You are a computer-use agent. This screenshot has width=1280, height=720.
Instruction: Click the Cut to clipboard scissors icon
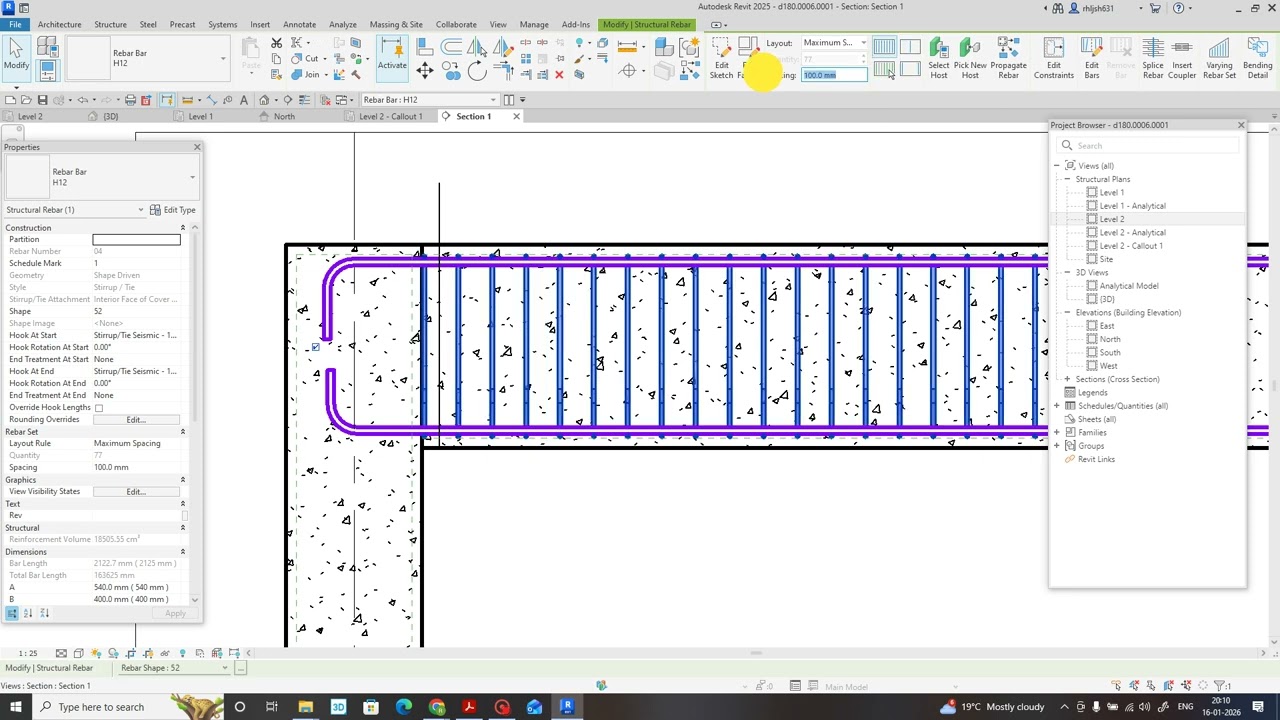[x=277, y=44]
